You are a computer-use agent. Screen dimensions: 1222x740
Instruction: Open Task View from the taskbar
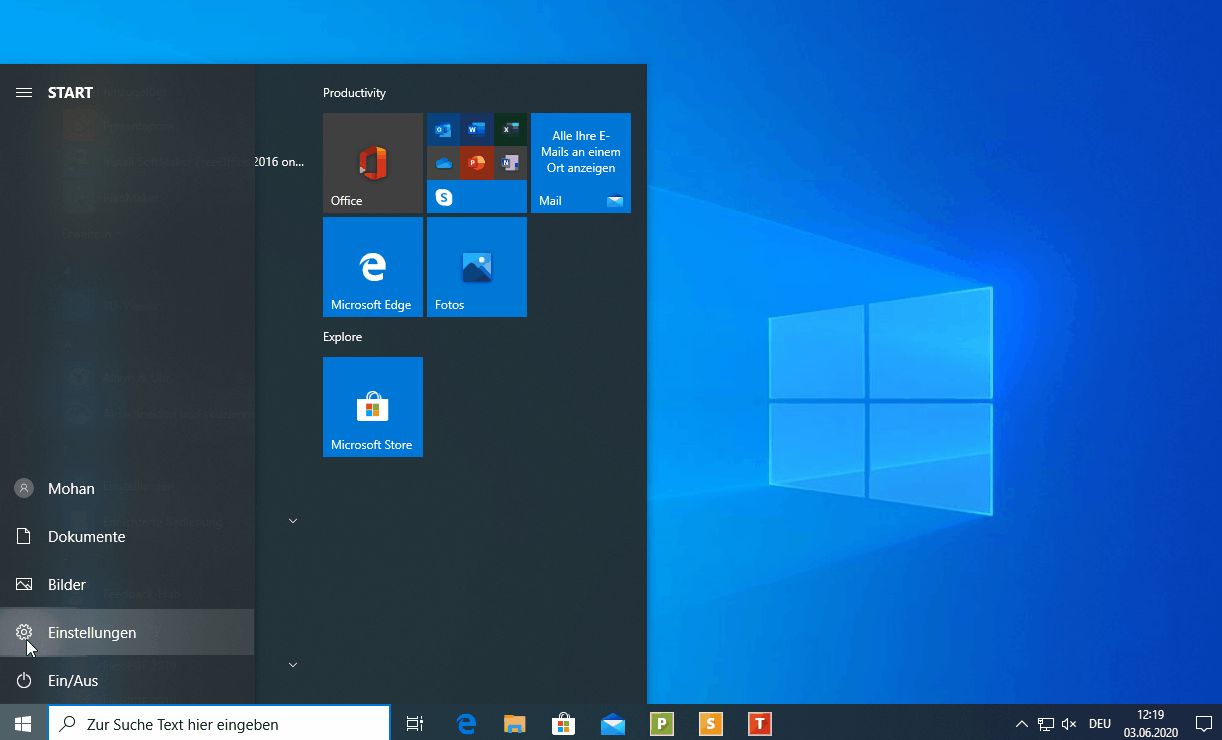click(415, 723)
